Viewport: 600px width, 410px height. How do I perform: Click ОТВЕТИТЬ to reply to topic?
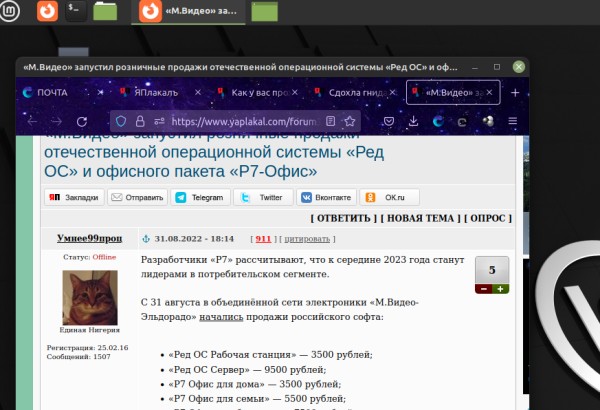click(344, 218)
